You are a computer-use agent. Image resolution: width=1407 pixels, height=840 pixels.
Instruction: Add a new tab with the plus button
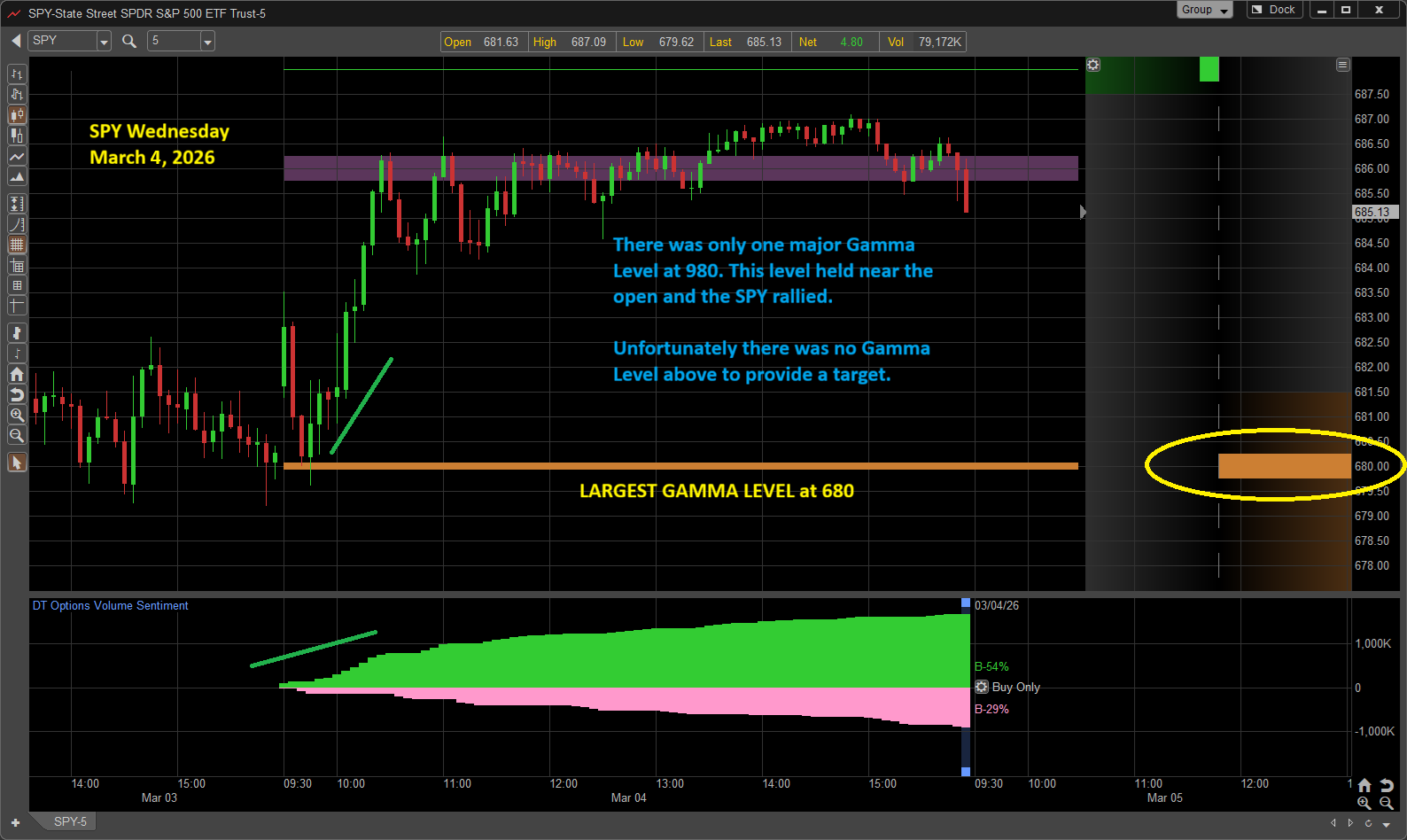coord(15,822)
